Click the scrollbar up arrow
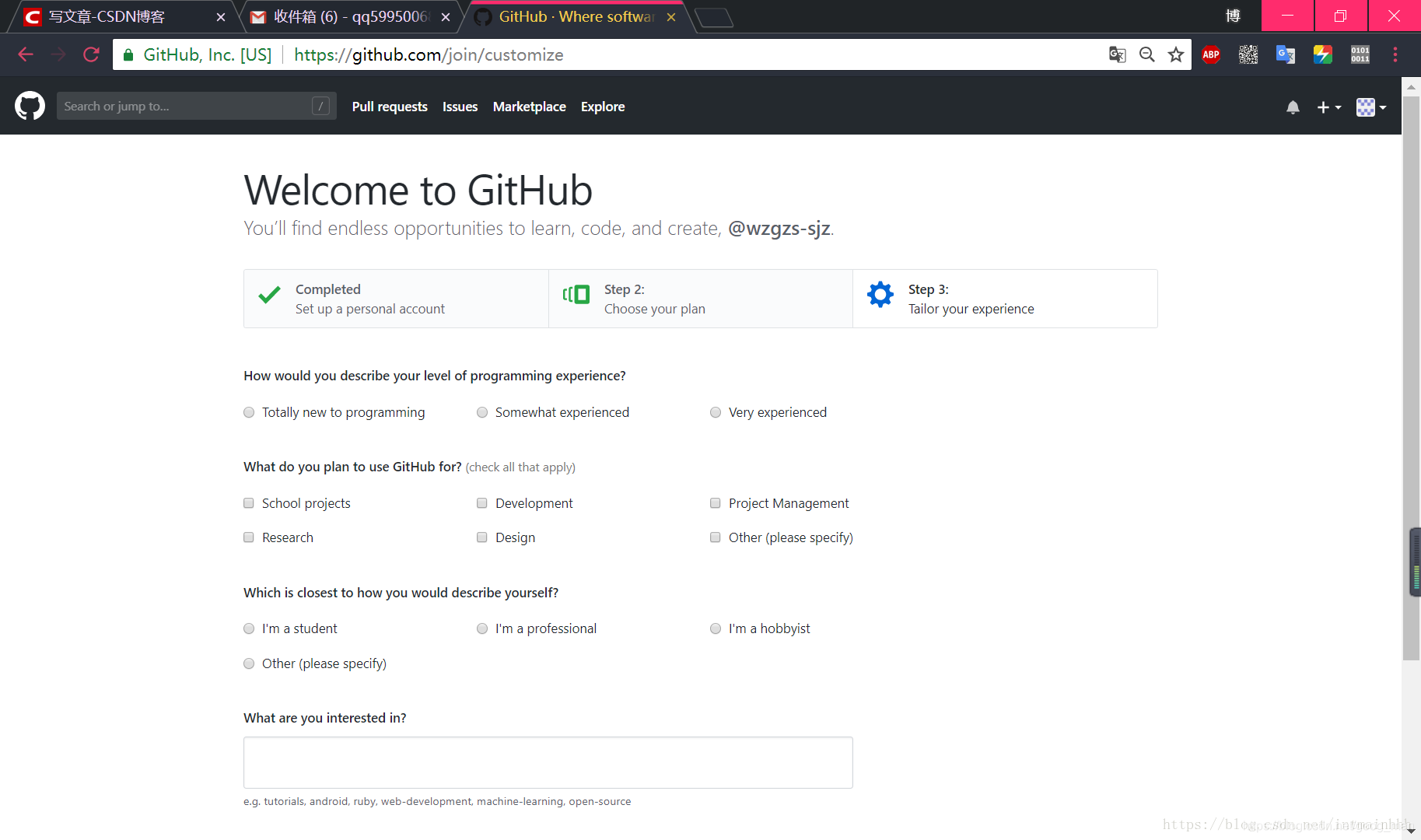 tap(1411, 86)
